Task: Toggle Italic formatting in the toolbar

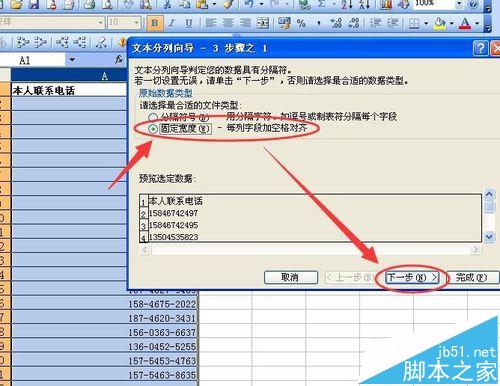Action: [172, 23]
